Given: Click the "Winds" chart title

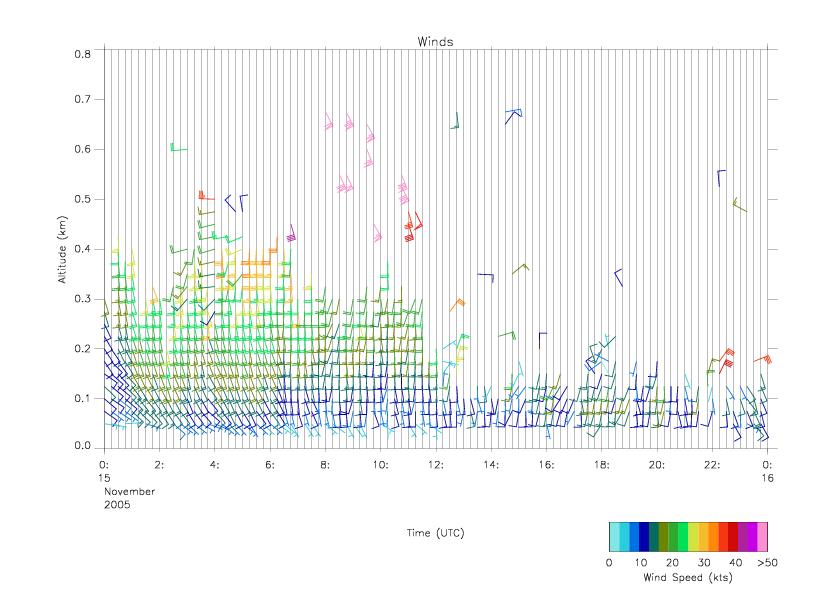Looking at the screenshot, I should pos(435,42).
